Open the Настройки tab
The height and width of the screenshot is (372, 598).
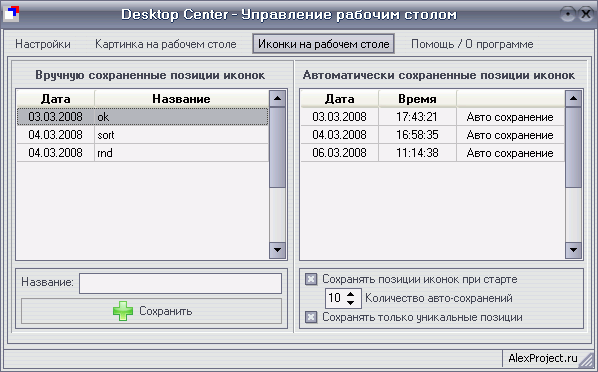point(43,44)
